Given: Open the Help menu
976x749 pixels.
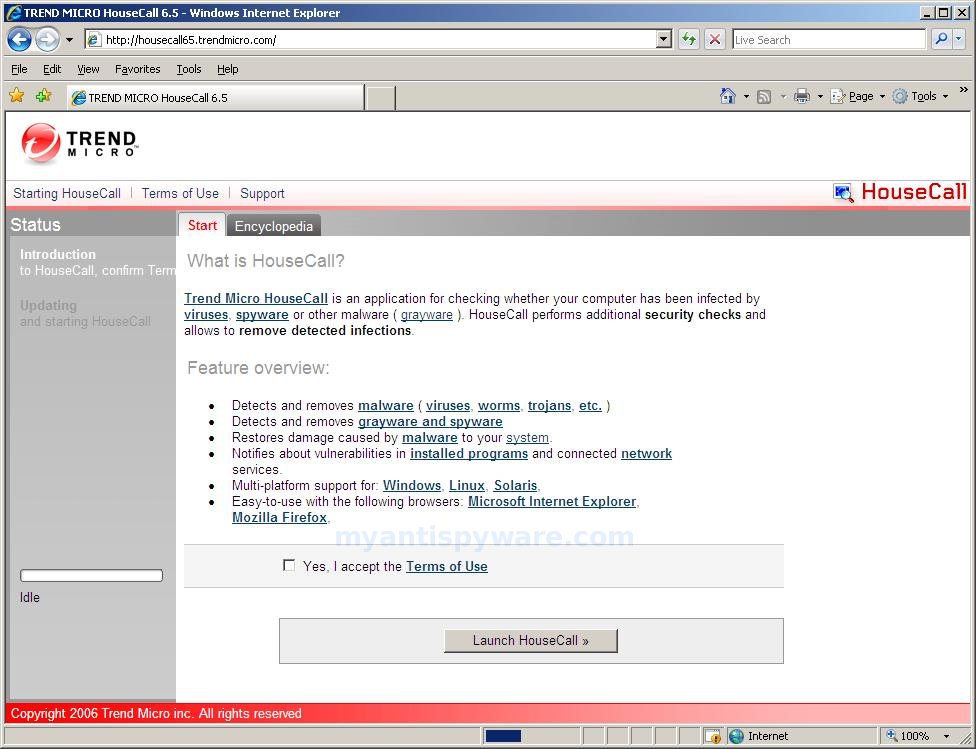Looking at the screenshot, I should point(227,69).
